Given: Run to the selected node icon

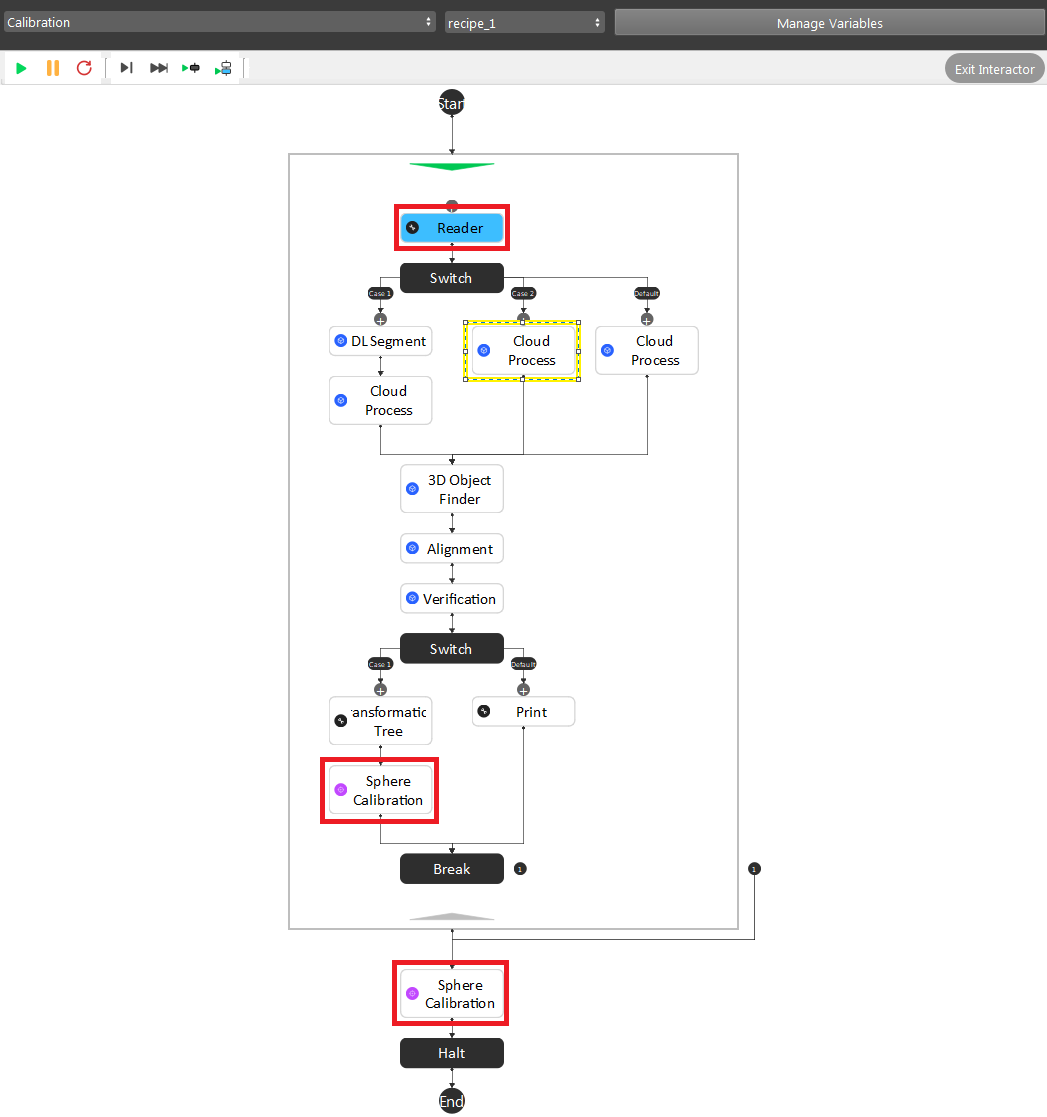Looking at the screenshot, I should (191, 68).
